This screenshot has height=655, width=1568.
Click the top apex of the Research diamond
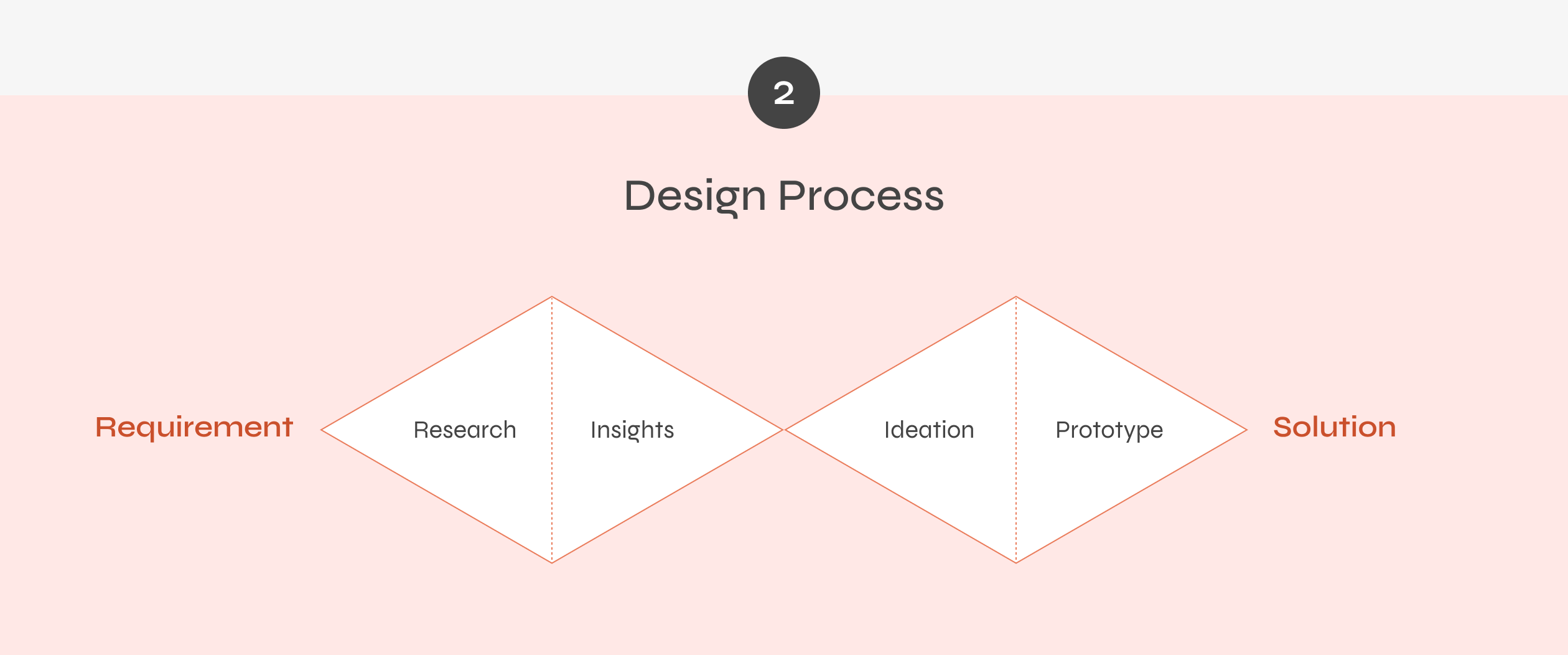552,297
